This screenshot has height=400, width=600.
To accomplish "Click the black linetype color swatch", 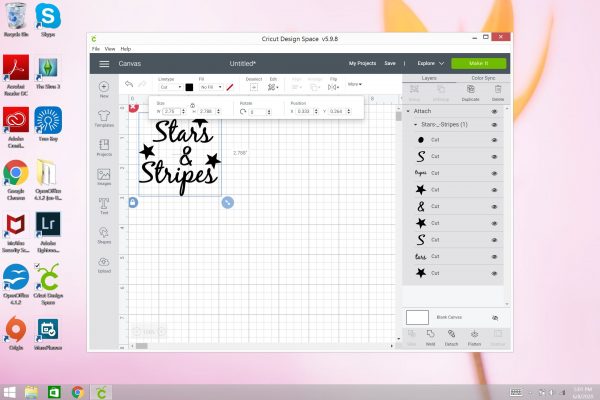I will pos(189,87).
